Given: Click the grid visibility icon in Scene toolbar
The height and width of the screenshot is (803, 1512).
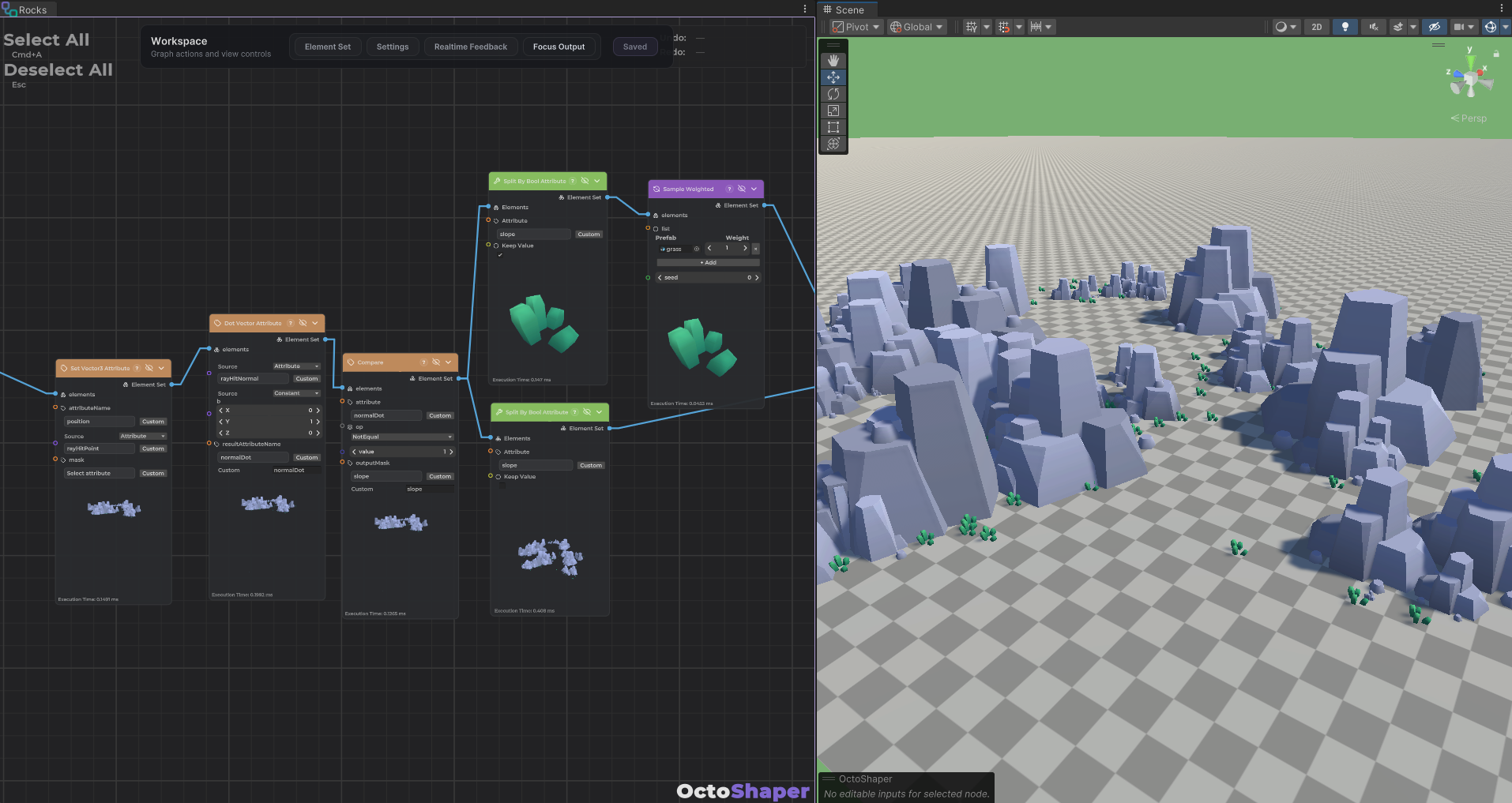Looking at the screenshot, I should tap(971, 27).
